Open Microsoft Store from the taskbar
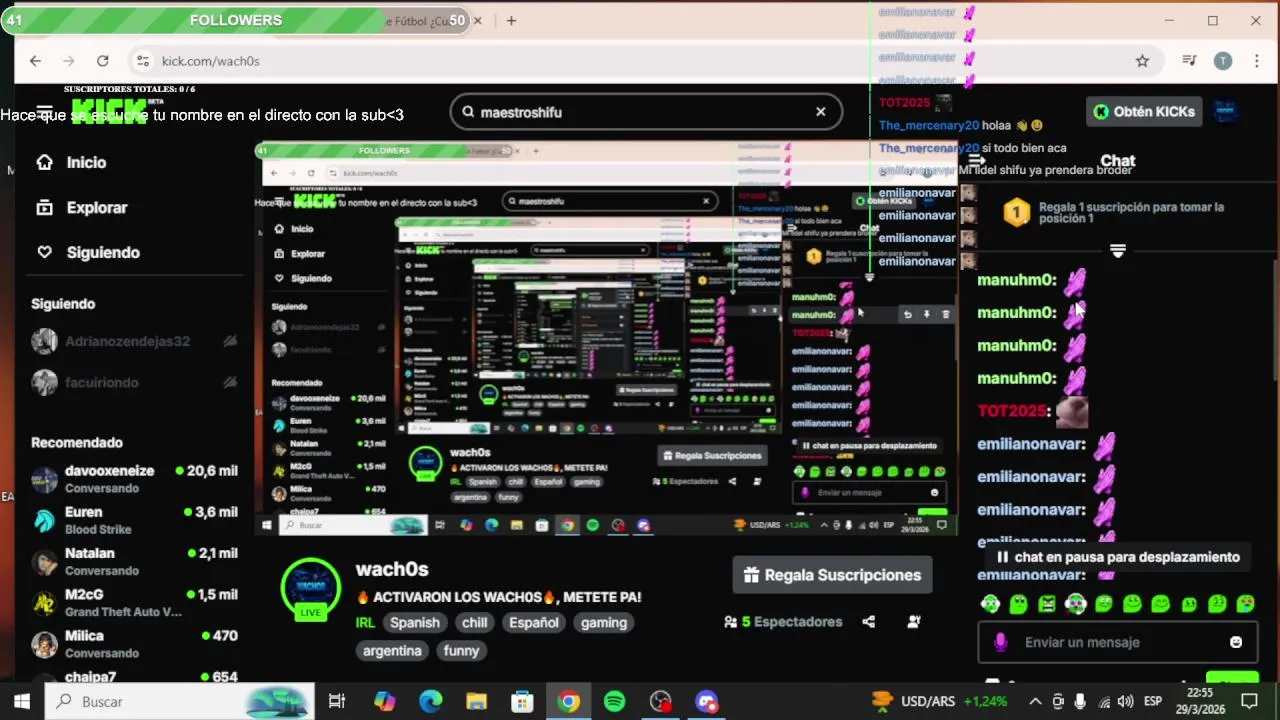 [x=522, y=701]
